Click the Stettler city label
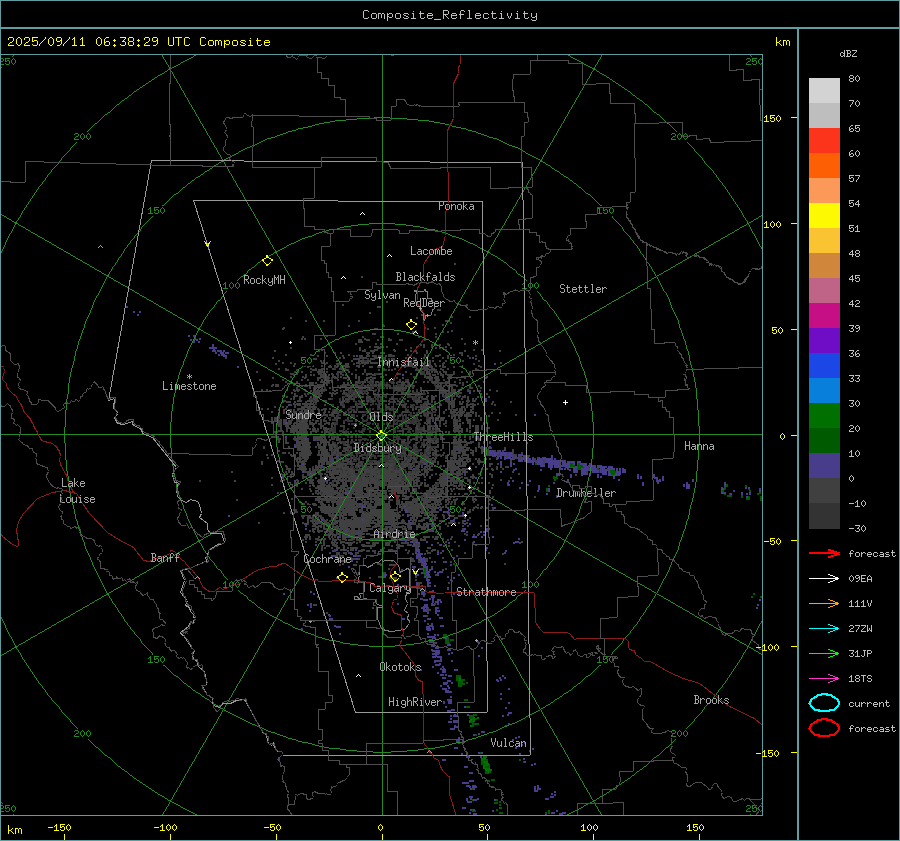900x841 pixels. 583,289
